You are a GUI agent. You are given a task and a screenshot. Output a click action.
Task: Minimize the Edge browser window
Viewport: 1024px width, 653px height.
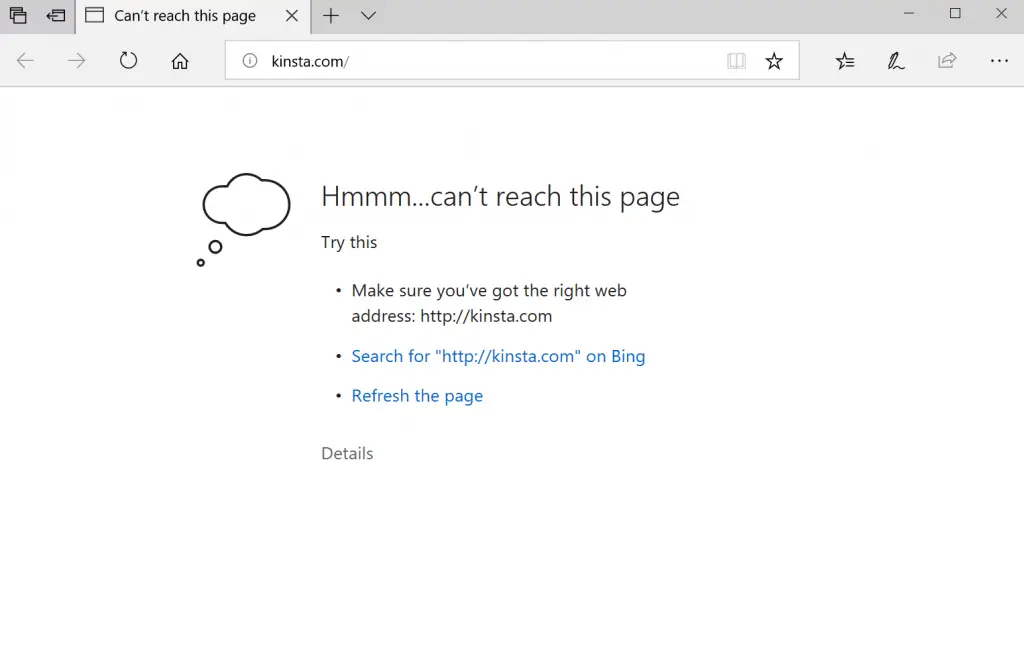pyautogui.click(x=908, y=14)
